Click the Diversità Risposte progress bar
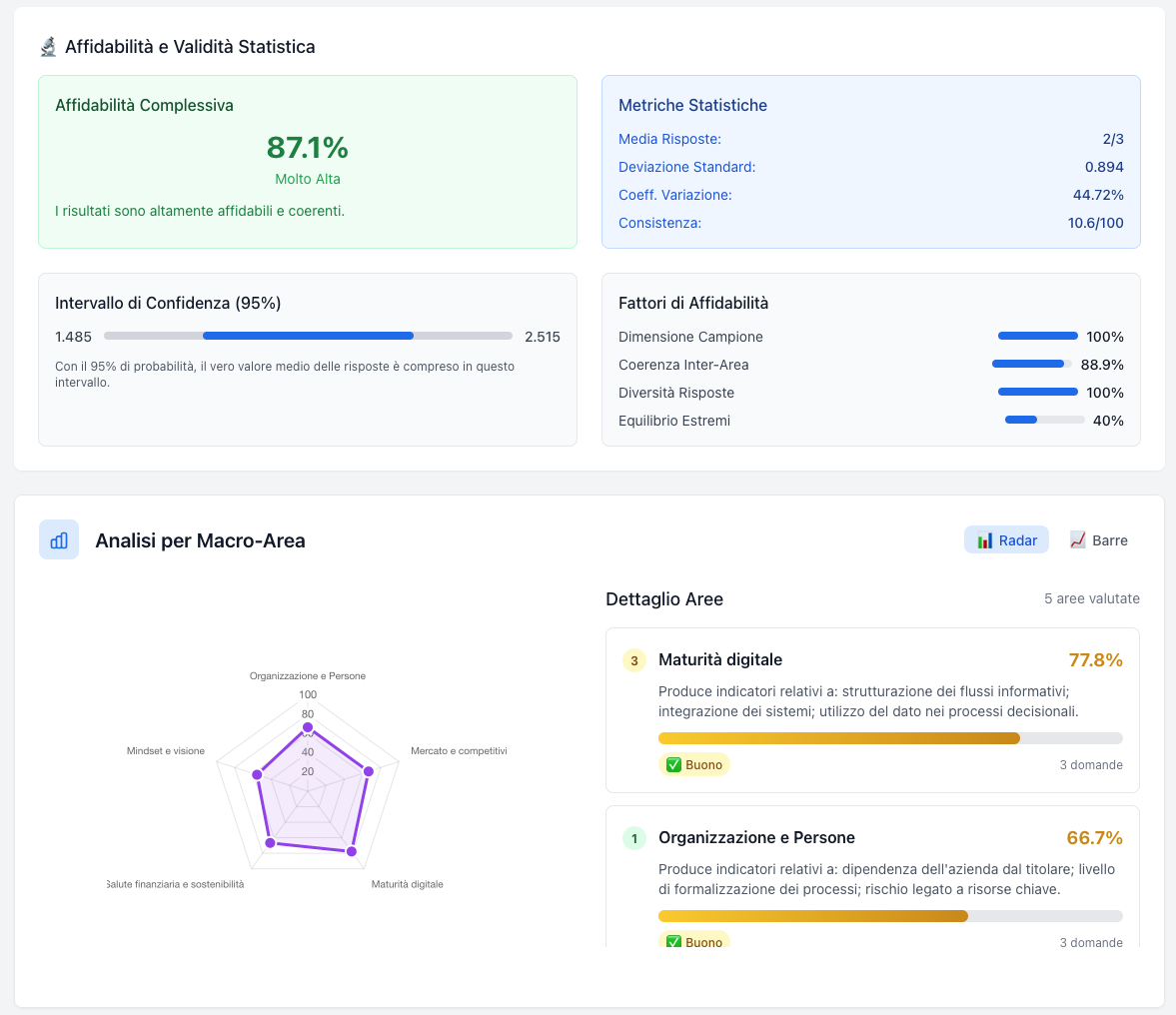This screenshot has height=1015, width=1176. coord(1037,392)
